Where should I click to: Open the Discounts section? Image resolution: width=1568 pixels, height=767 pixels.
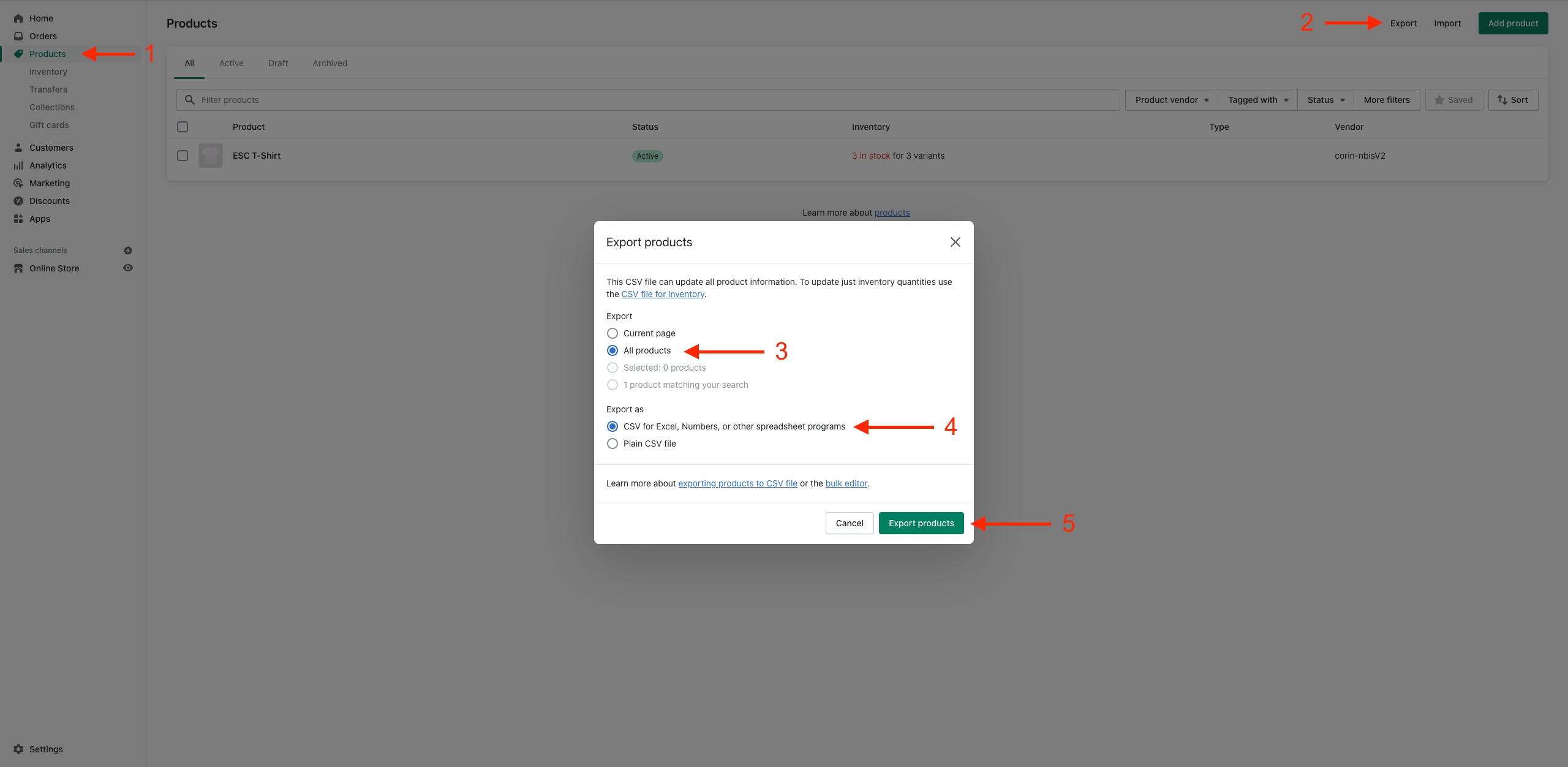click(x=50, y=200)
